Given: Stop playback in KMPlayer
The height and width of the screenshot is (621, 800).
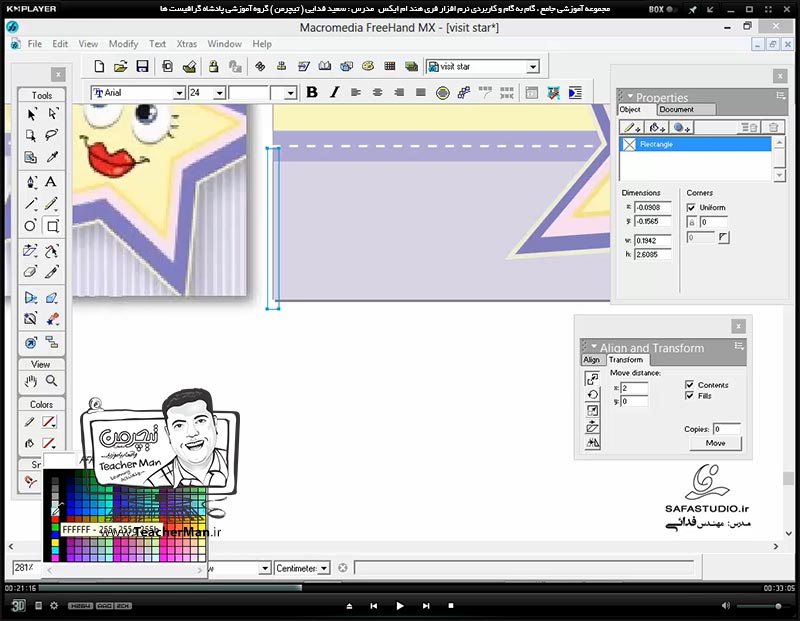Looking at the screenshot, I should pos(451,606).
